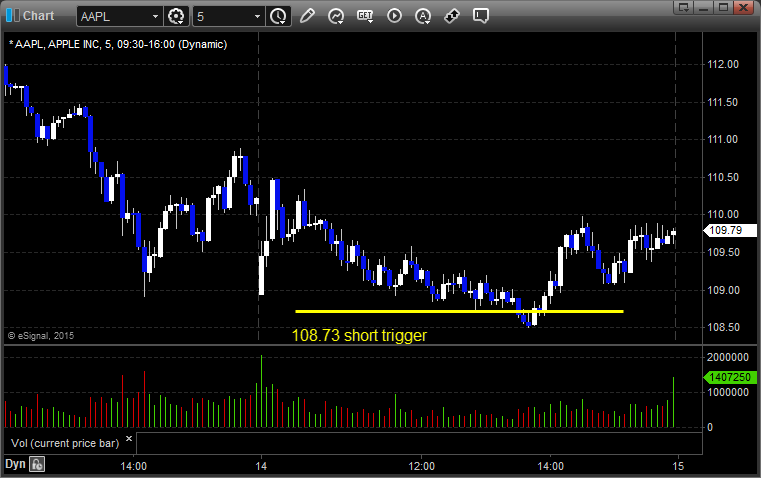Select the yellow horizontal trigger line
This screenshot has height=478, width=761.
click(459, 311)
